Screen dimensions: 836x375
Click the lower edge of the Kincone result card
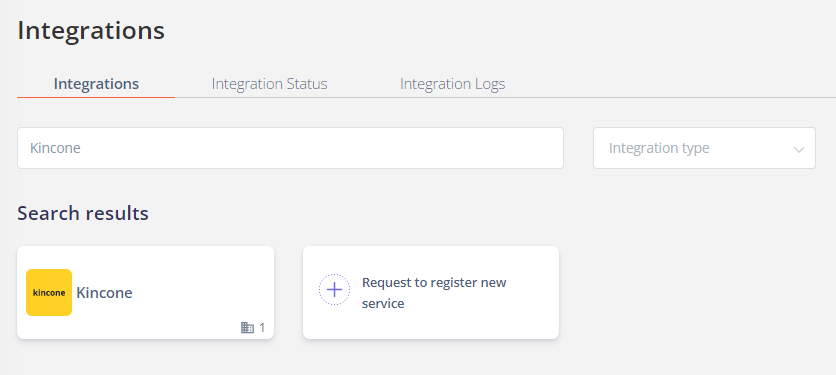pyautogui.click(x=145, y=337)
